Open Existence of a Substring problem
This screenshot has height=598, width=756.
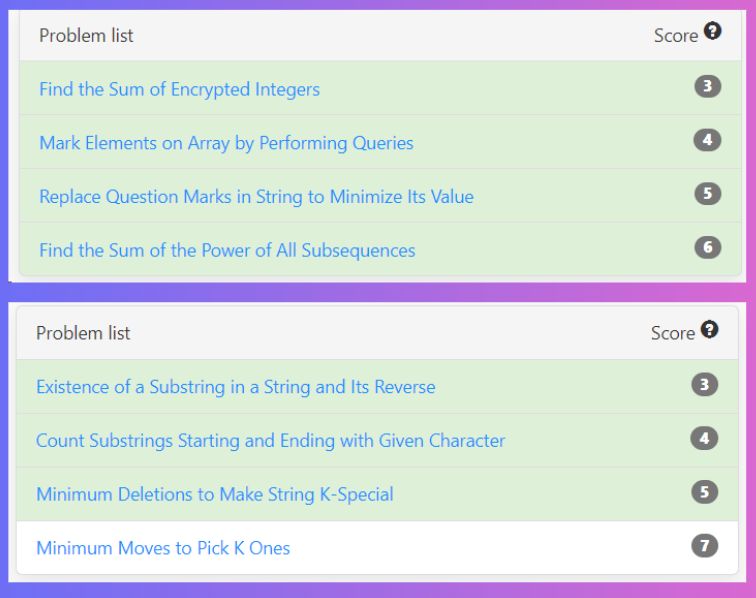[236, 387]
